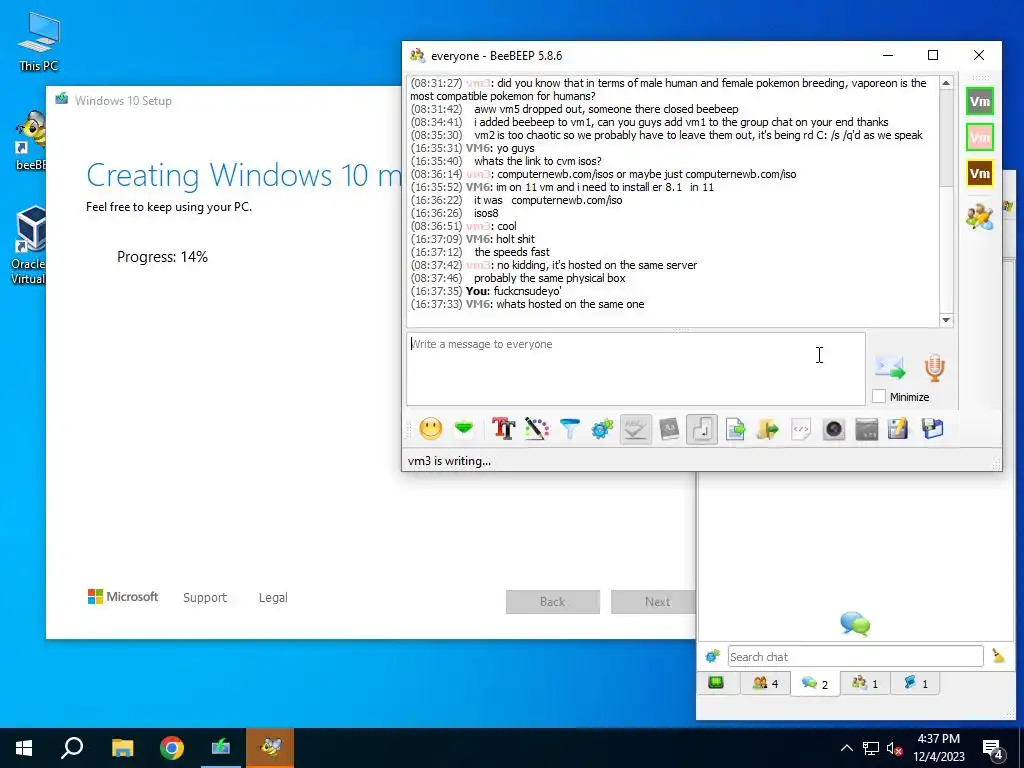Screen dimensions: 1024x768
Task: Switch to the groups tab showing 1
Action: [x=865, y=683]
